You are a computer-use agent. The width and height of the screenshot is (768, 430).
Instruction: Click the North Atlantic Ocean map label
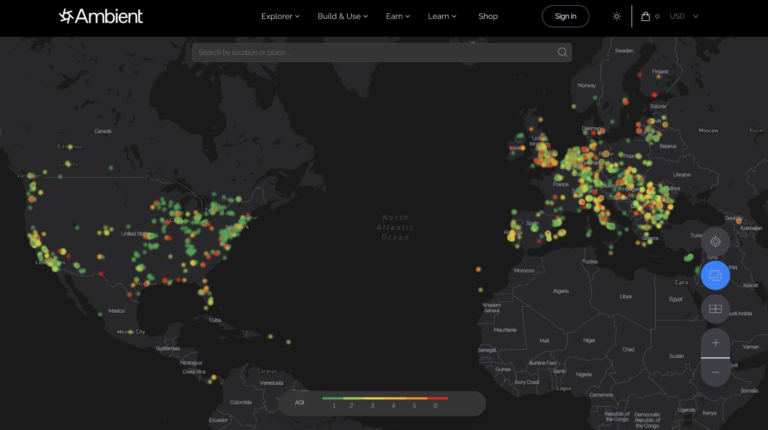click(x=396, y=227)
